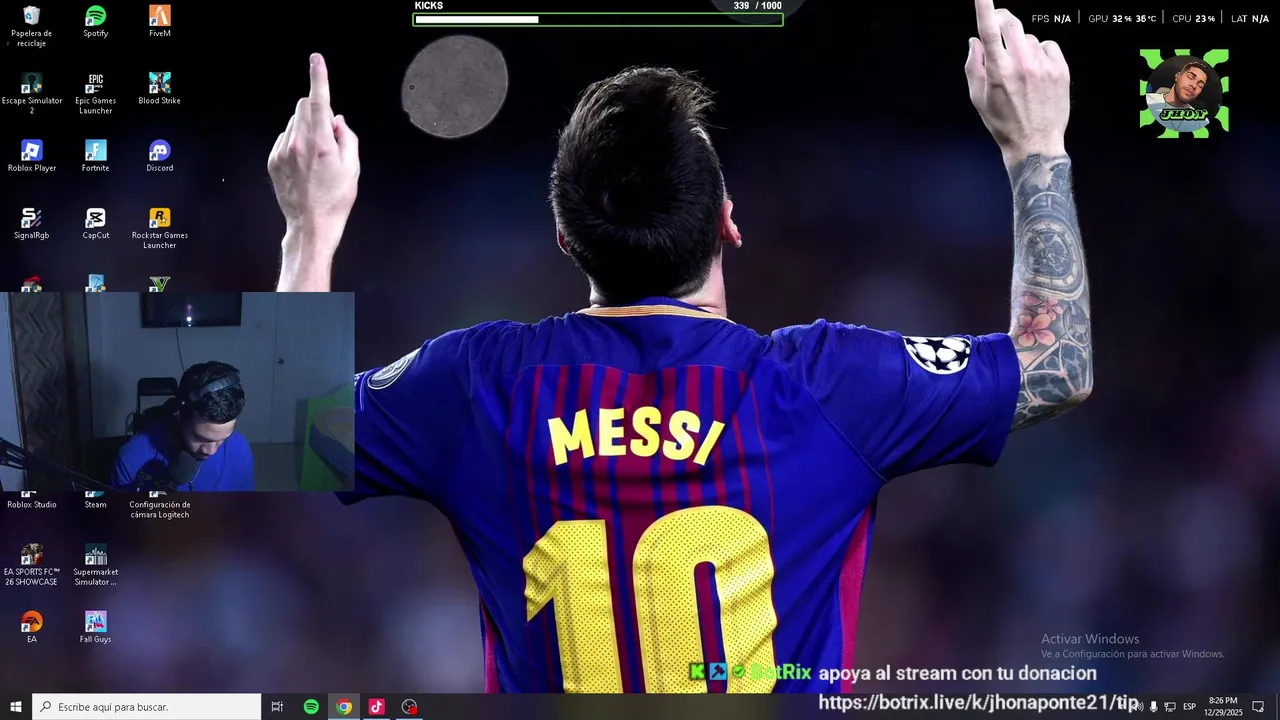Viewport: 1280px width, 720px height.
Task: Select the EA app desktop icon
Action: [x=31, y=627]
